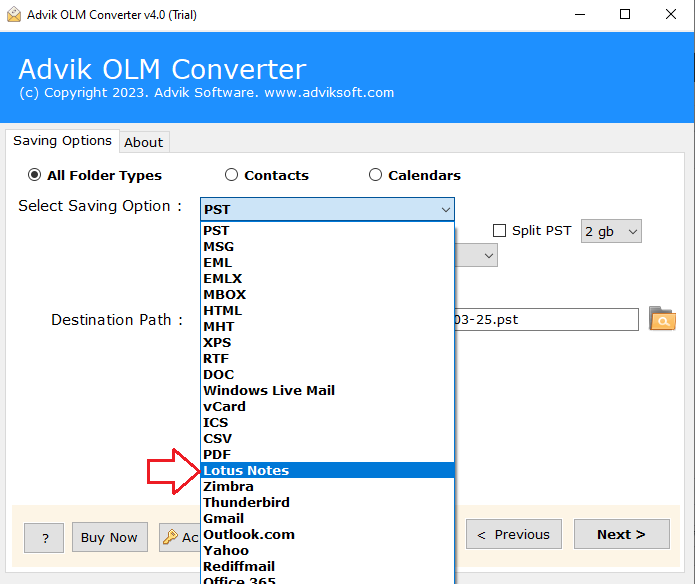Choose HTML from the saving options list

[327, 310]
